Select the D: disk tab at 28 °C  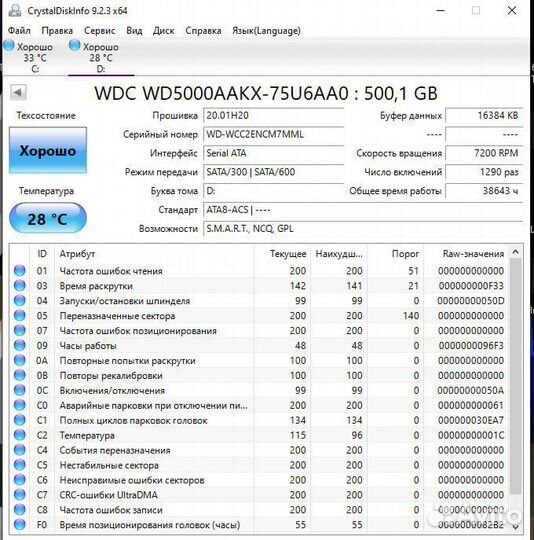[x=101, y=57]
